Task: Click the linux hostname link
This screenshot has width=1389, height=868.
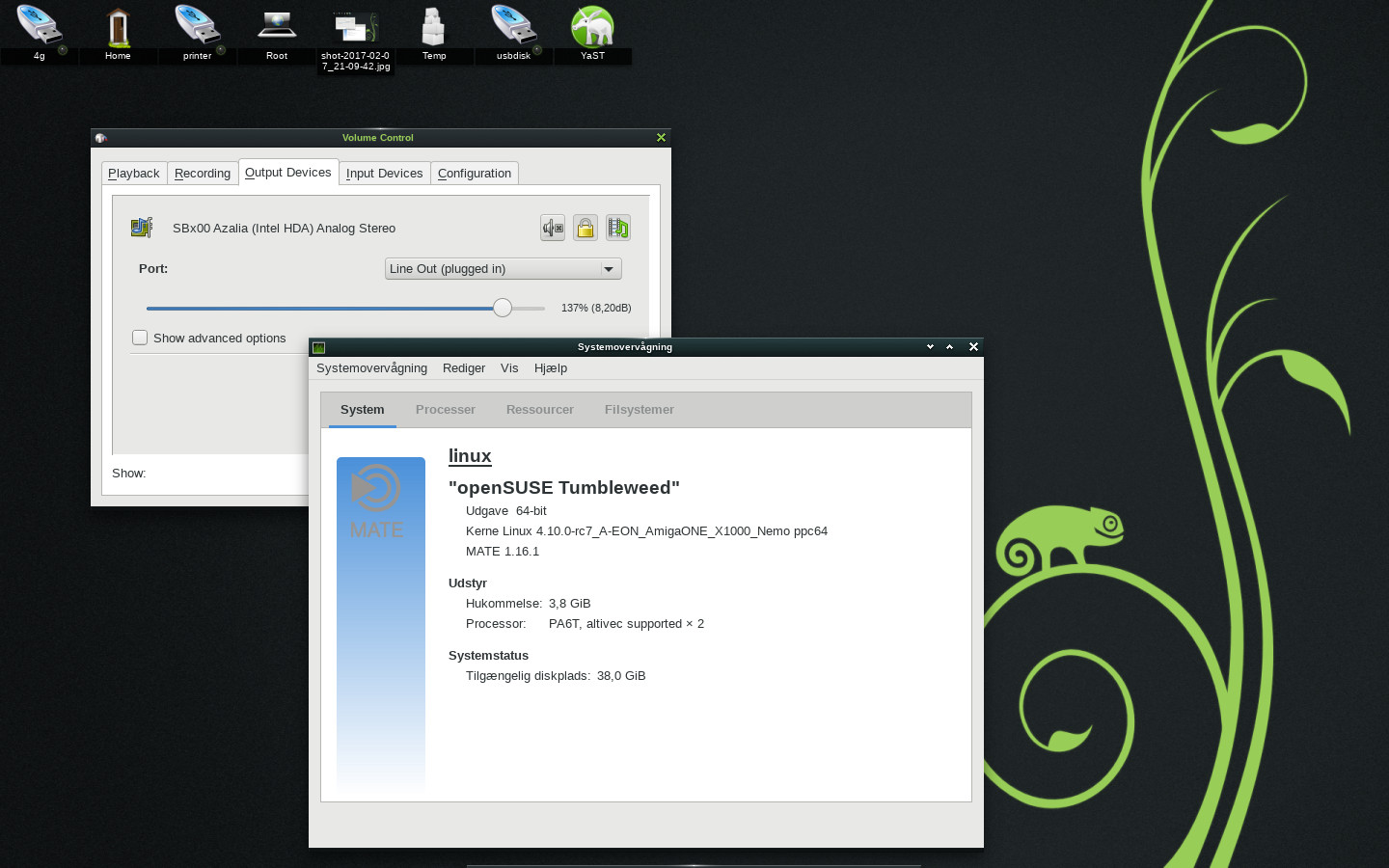Action: pos(470,456)
